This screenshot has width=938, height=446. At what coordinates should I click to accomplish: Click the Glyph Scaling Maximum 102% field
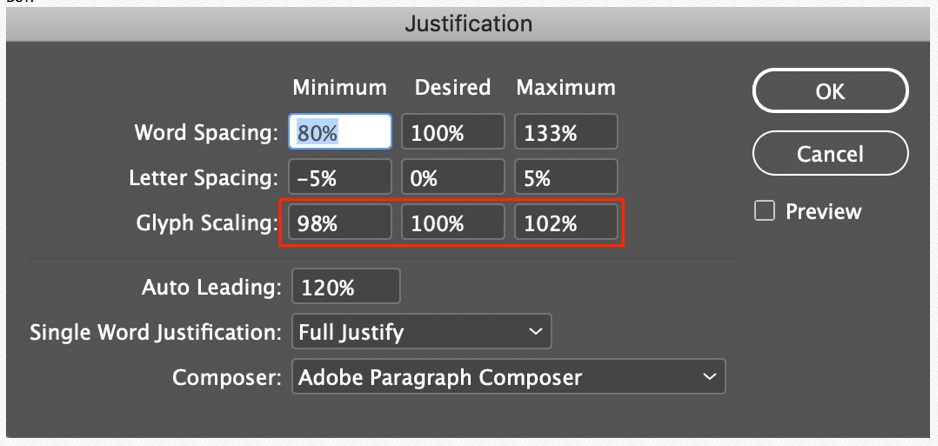click(566, 224)
